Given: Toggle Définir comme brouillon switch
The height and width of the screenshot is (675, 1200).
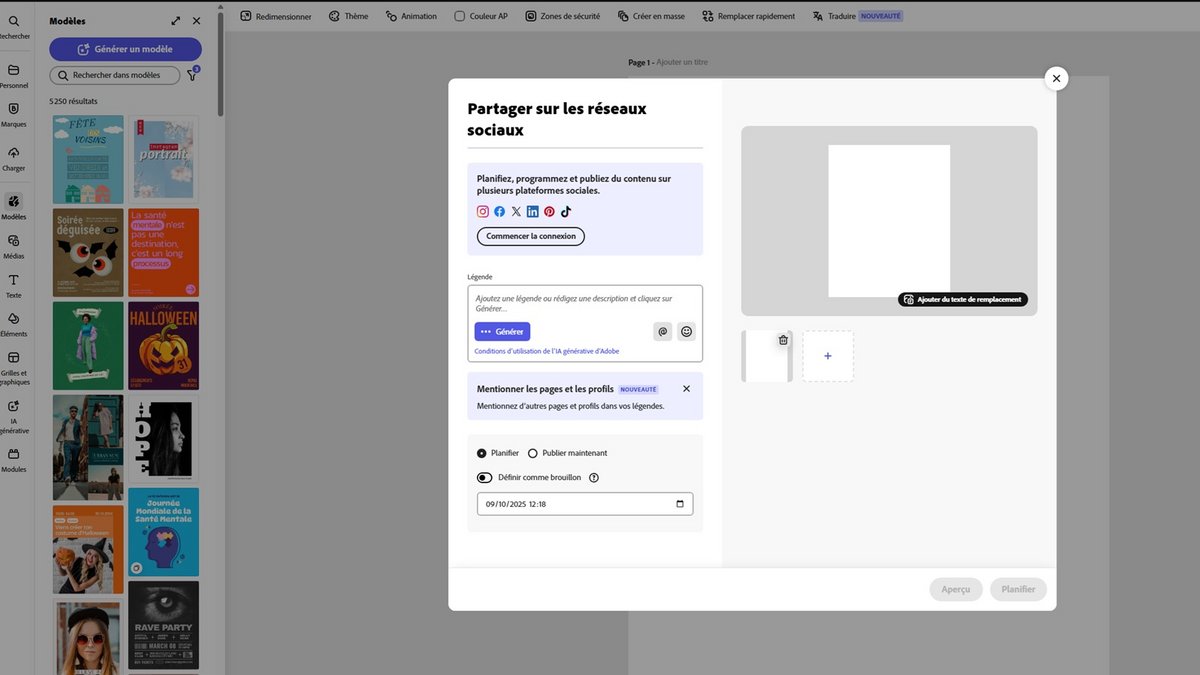Looking at the screenshot, I should click(x=485, y=478).
